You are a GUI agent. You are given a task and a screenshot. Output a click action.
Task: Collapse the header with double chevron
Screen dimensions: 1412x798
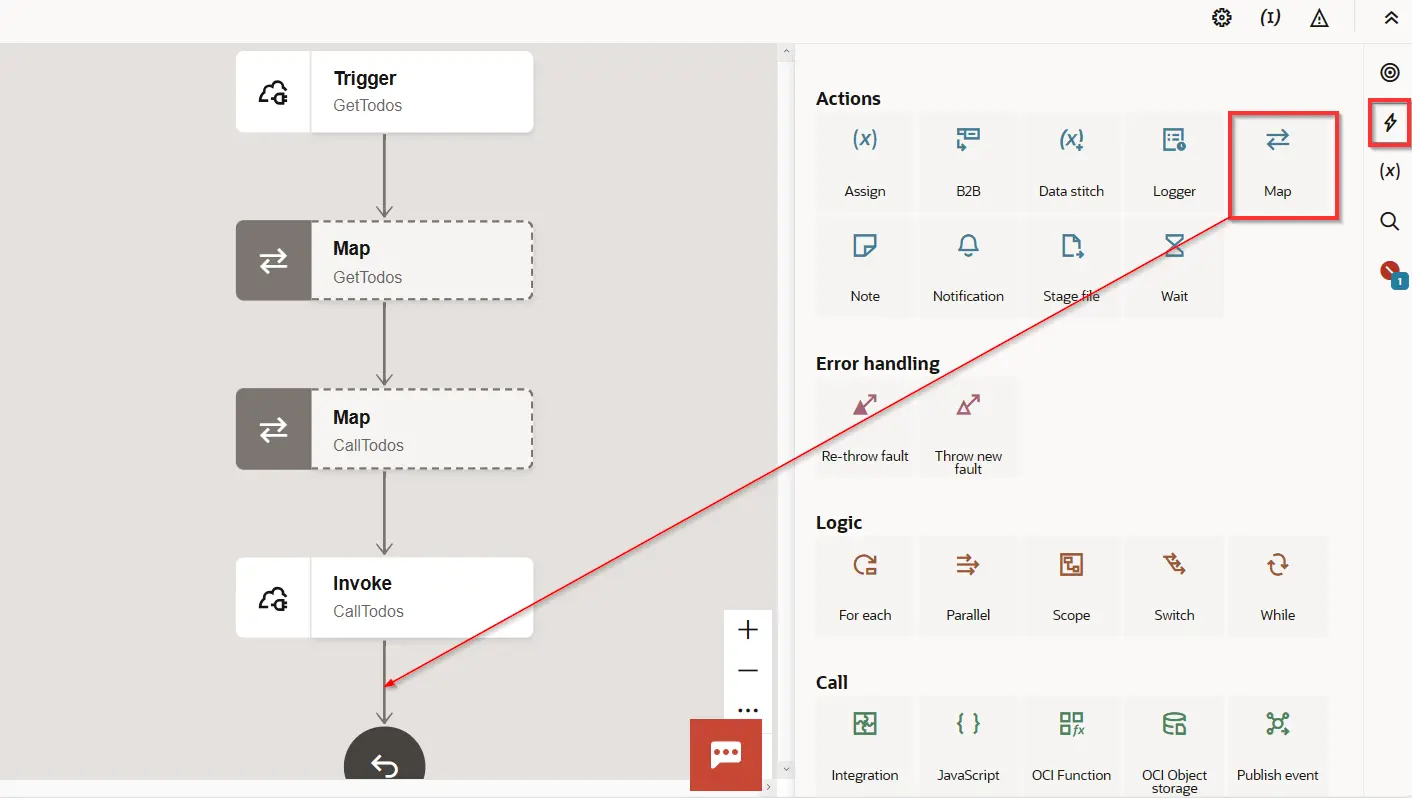coord(1391,18)
